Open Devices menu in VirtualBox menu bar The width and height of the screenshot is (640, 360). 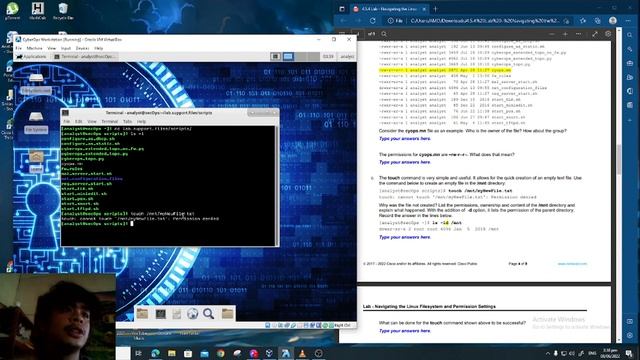pyautogui.click(x=82, y=48)
